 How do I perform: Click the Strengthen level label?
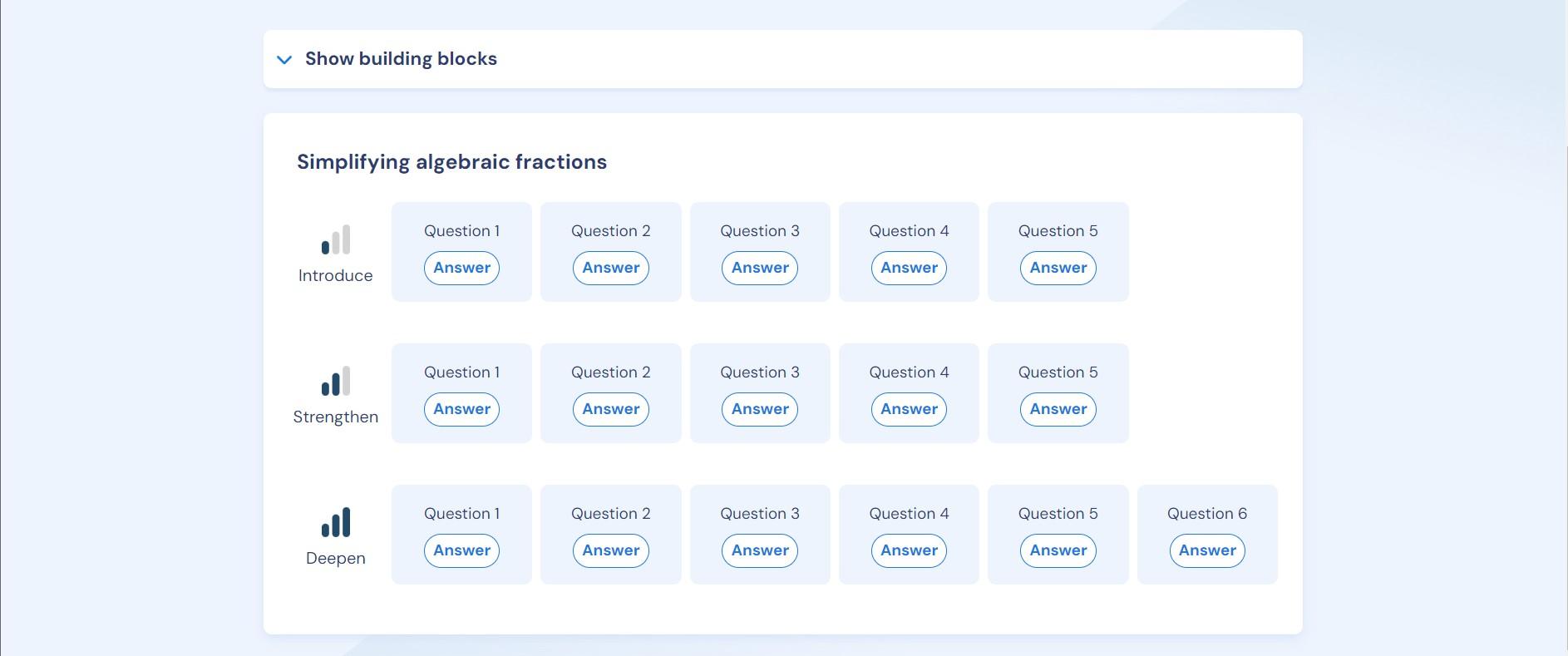coord(336,417)
